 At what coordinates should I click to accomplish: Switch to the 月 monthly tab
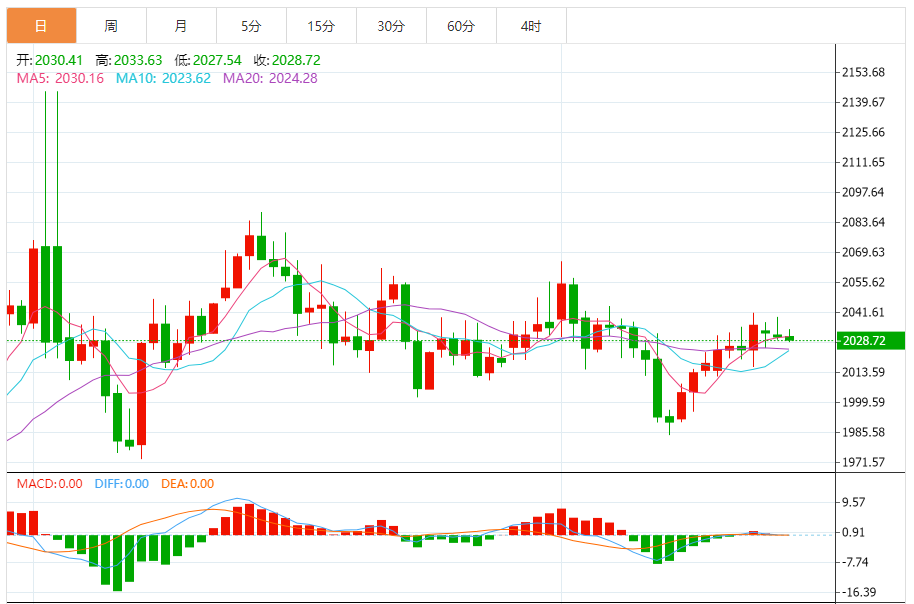tap(181, 26)
